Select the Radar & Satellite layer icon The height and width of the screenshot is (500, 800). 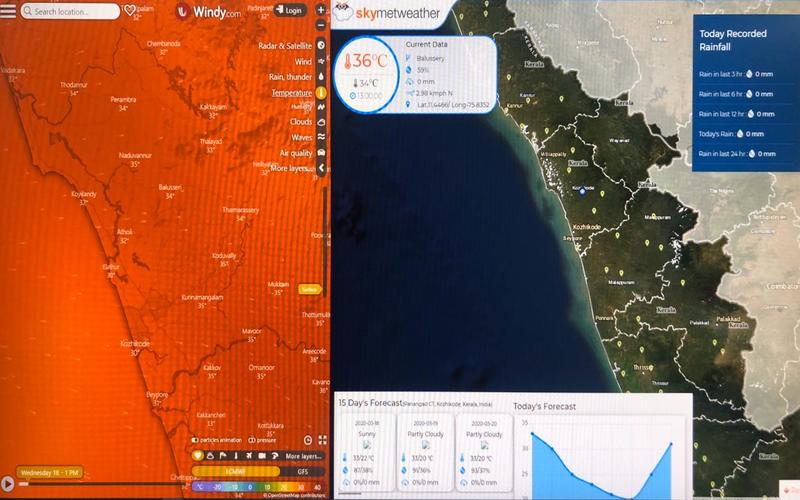pyautogui.click(x=321, y=45)
